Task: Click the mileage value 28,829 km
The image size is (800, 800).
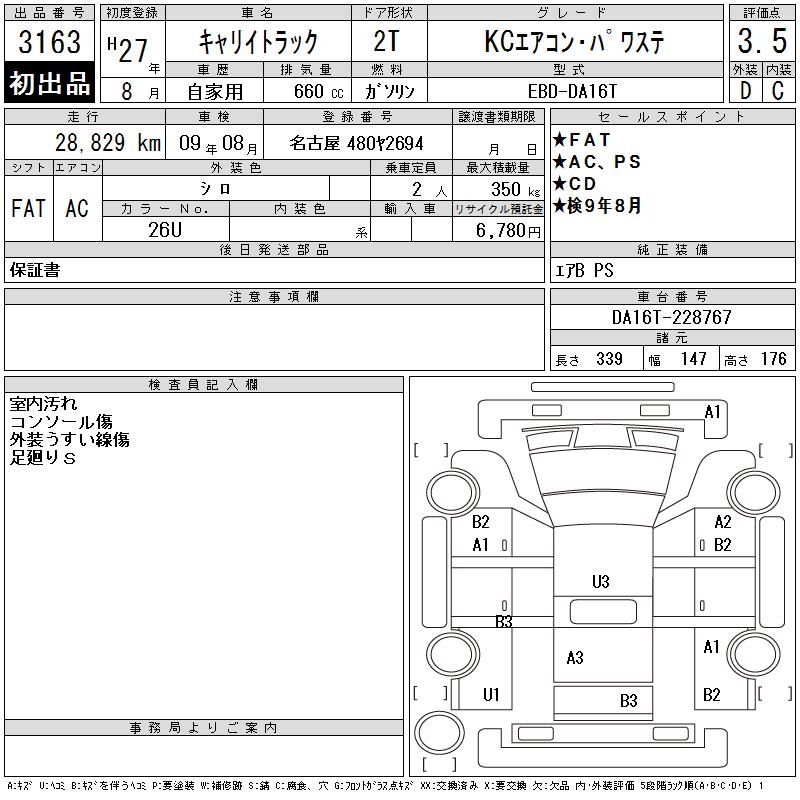Action: 93,143
